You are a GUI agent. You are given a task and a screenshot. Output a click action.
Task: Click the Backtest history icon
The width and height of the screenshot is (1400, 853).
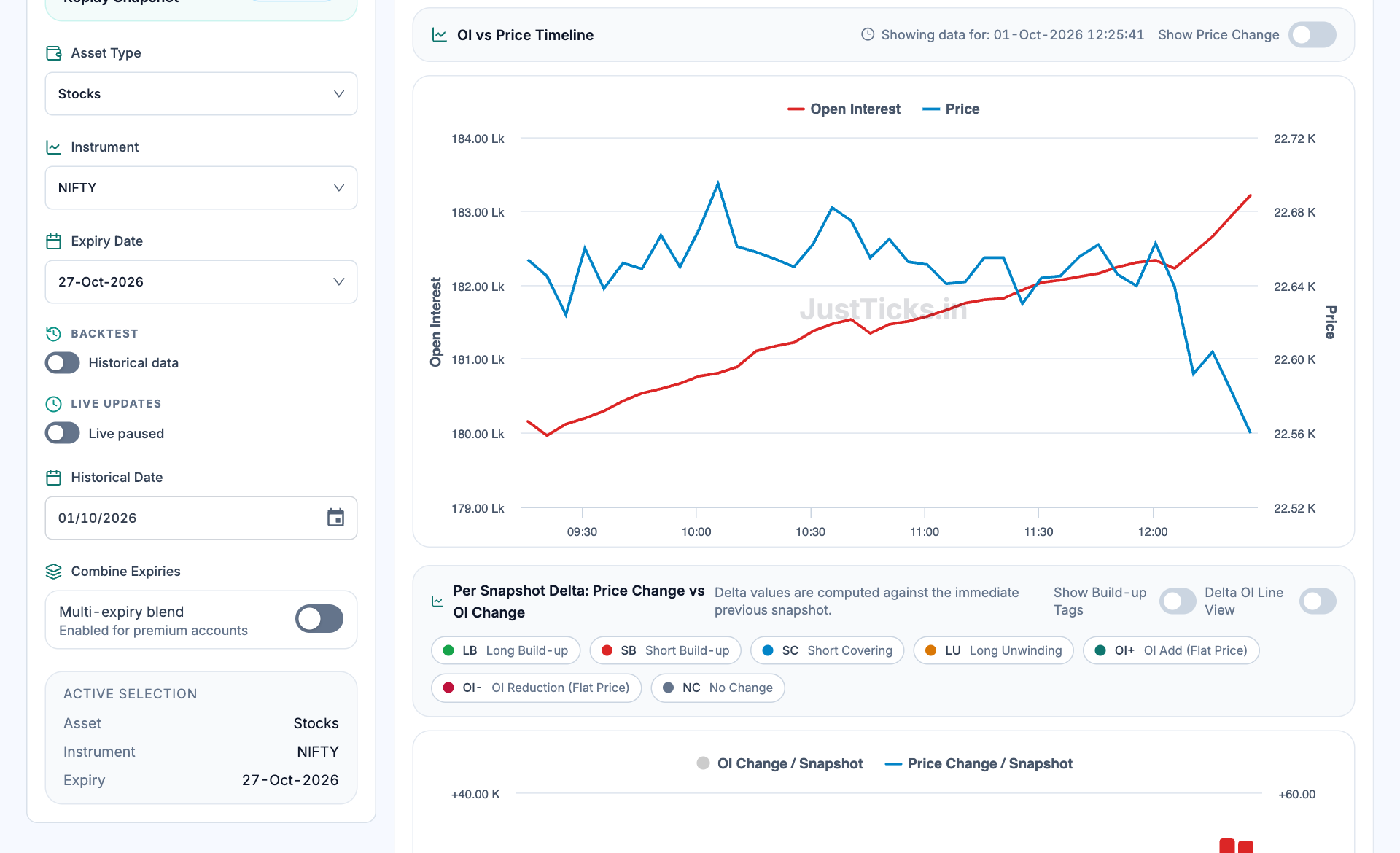pos(54,334)
